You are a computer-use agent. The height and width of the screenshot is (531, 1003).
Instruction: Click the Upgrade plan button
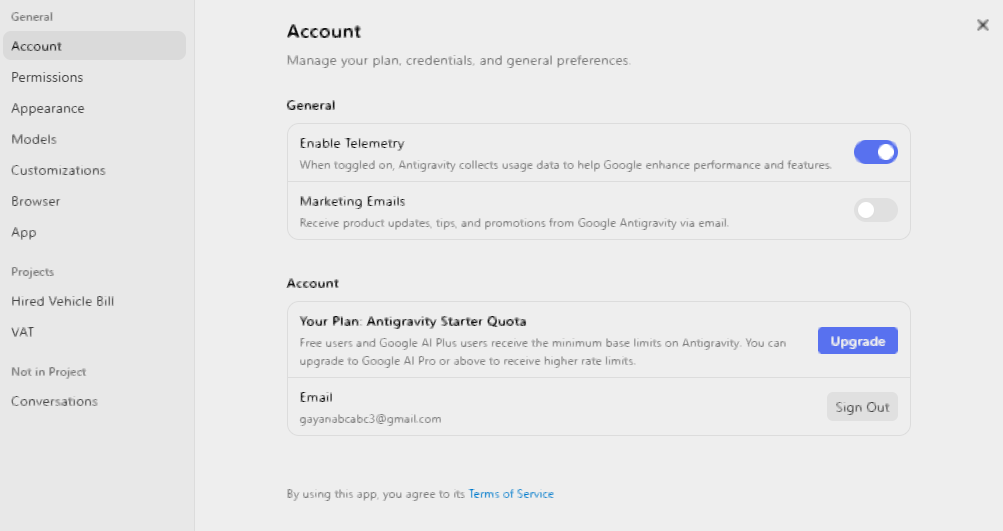point(858,341)
